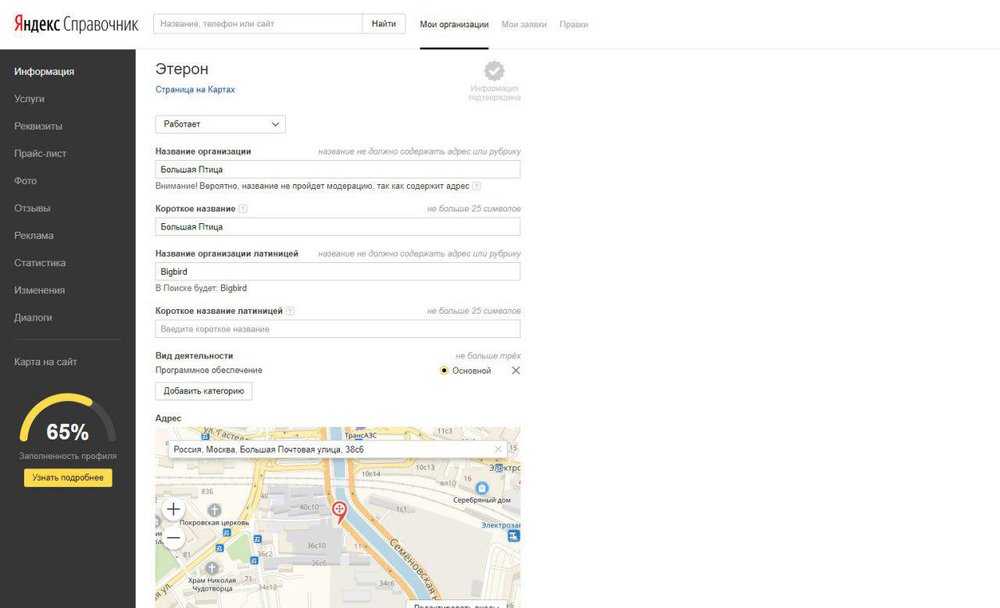Click the Название организации латиницей field

coord(337,272)
